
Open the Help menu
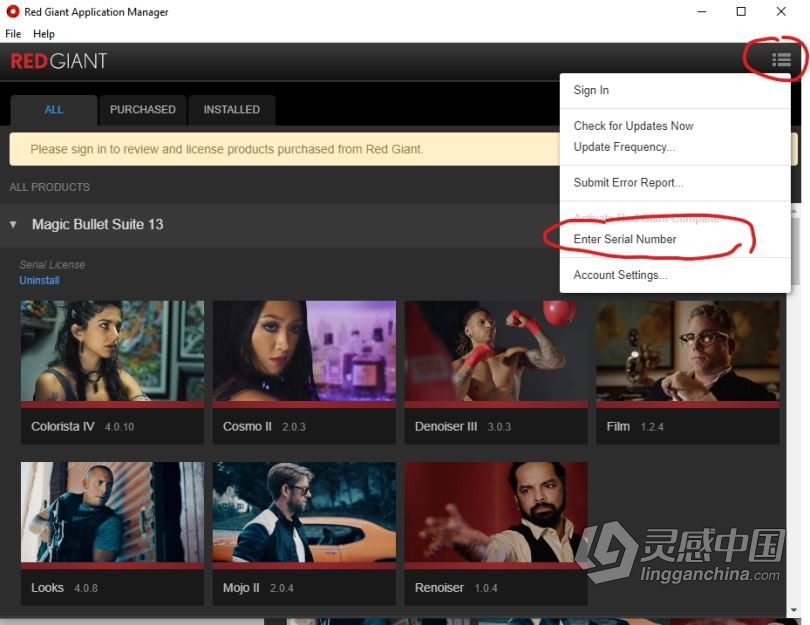[x=44, y=34]
